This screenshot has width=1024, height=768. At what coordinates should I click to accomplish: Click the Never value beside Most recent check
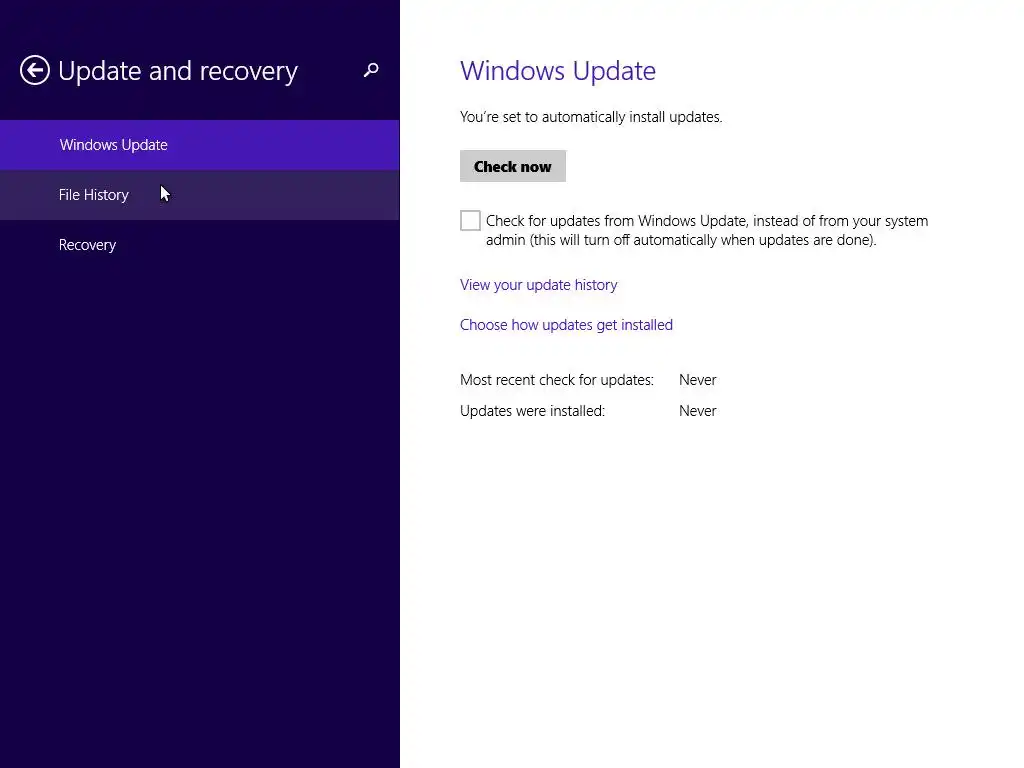tap(697, 380)
